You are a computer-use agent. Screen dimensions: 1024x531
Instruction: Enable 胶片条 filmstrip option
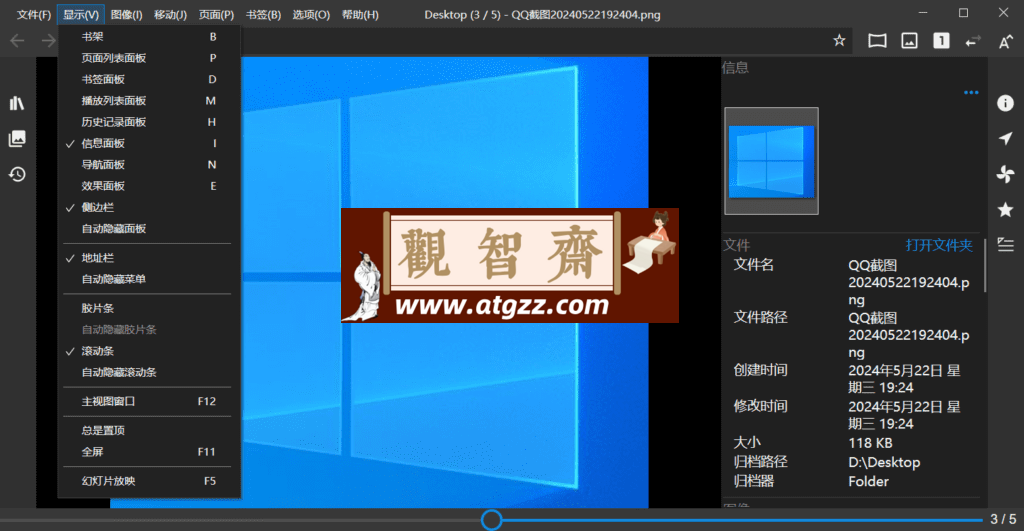click(149, 308)
